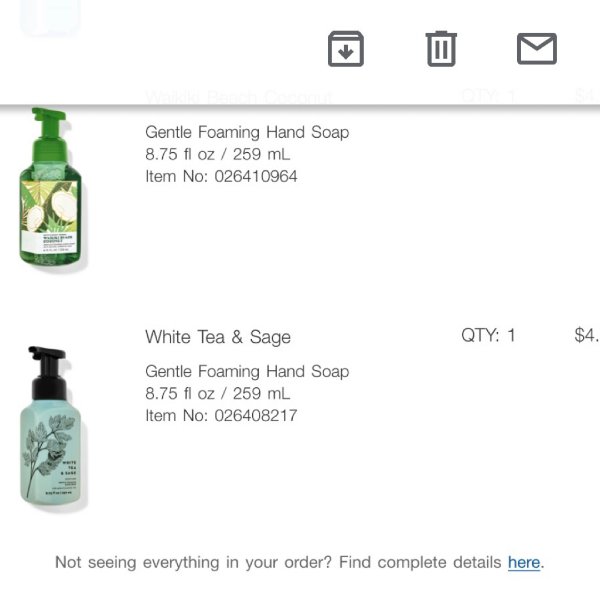Screen dimensions: 600x600
Task: Select the White Tea & Sage product title
Action: click(218, 337)
